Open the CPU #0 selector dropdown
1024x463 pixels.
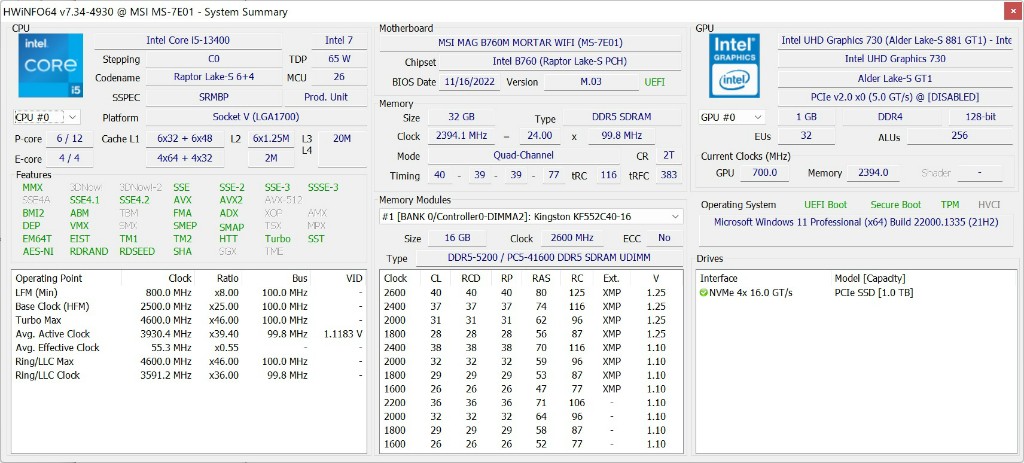tap(46, 117)
